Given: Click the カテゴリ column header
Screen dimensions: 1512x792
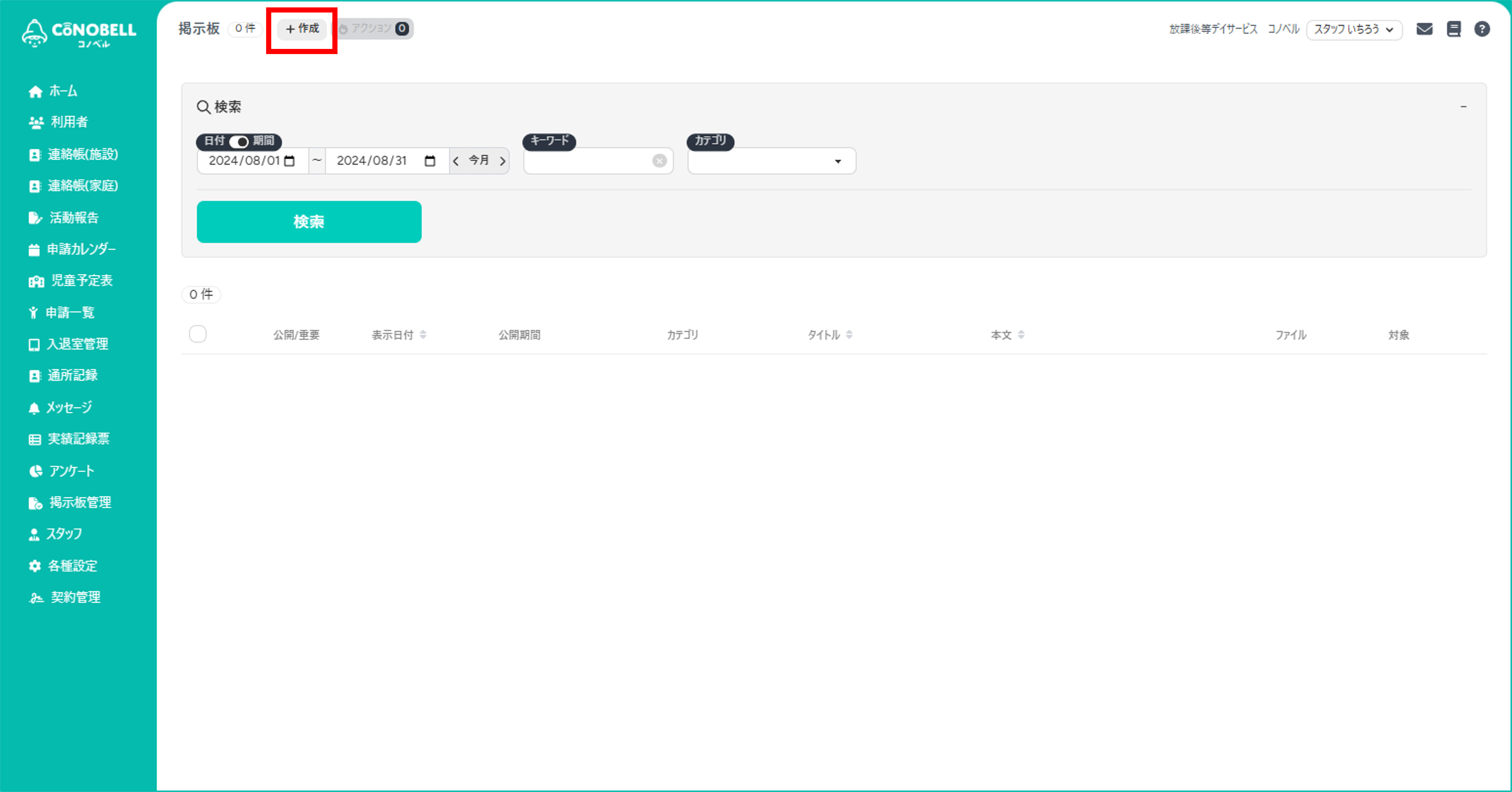Looking at the screenshot, I should pos(683,335).
